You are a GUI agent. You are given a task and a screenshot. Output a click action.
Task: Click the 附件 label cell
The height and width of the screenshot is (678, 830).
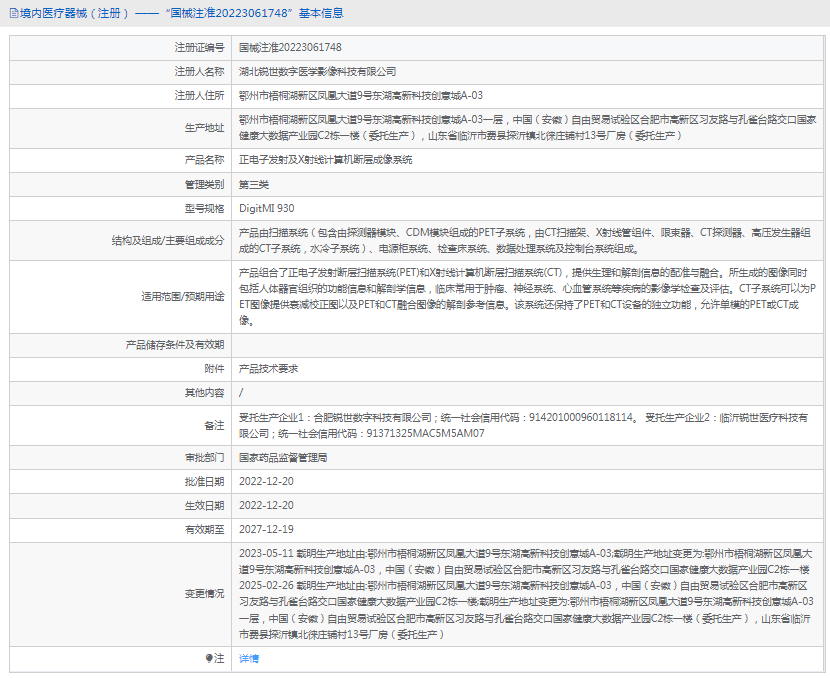(121, 369)
